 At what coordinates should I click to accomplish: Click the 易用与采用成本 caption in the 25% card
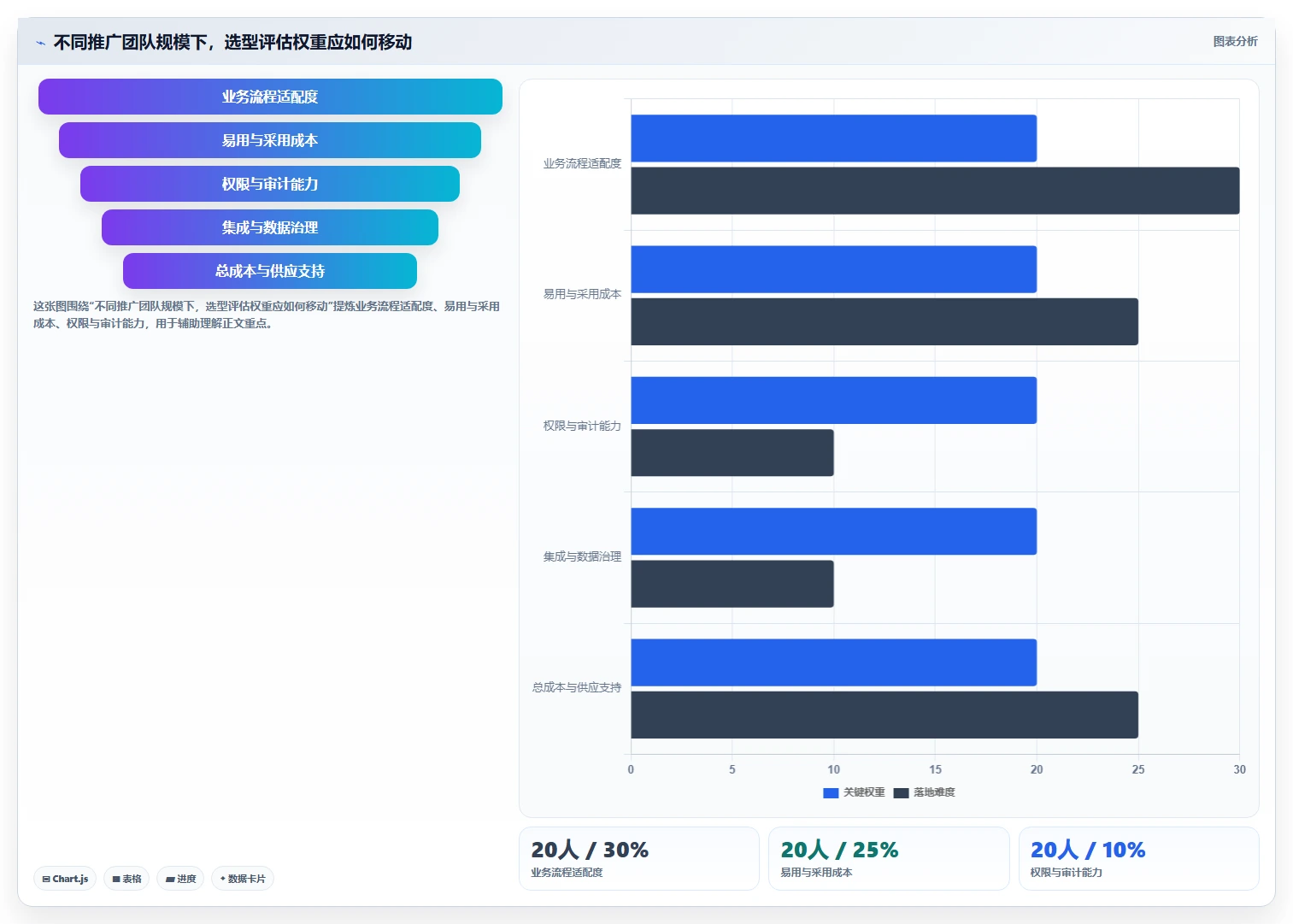(x=816, y=873)
